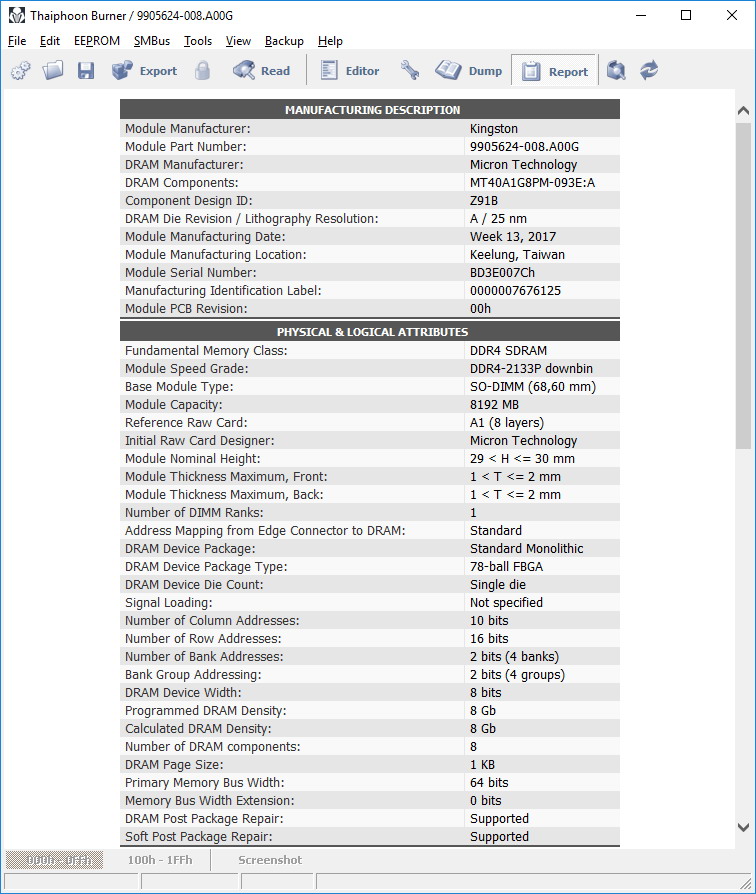Click manufacturing date Week 13, 2017

click(513, 237)
